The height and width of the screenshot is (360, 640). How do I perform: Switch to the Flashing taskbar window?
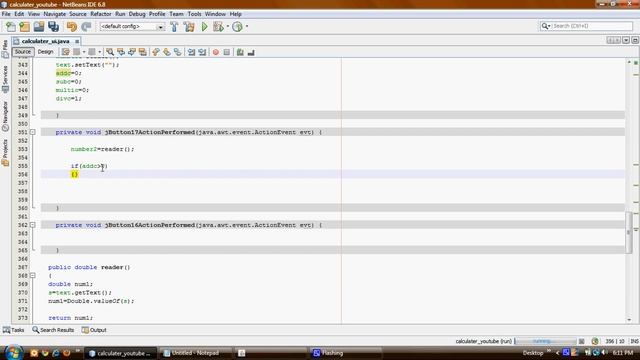point(346,353)
